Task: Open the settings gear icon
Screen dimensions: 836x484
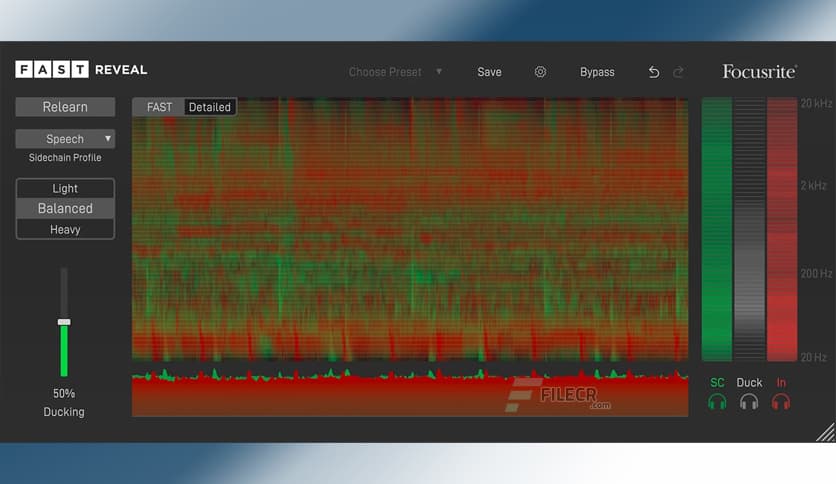Action: point(540,72)
